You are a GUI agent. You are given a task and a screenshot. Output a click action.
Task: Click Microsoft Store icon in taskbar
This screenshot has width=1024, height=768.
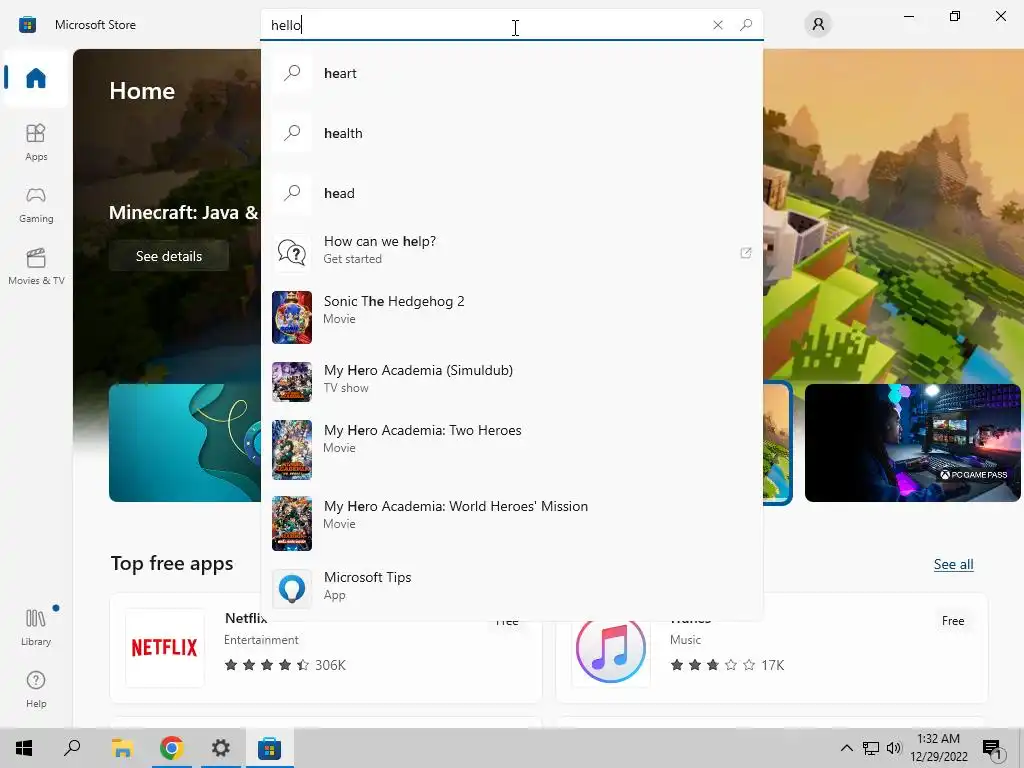pyautogui.click(x=269, y=748)
